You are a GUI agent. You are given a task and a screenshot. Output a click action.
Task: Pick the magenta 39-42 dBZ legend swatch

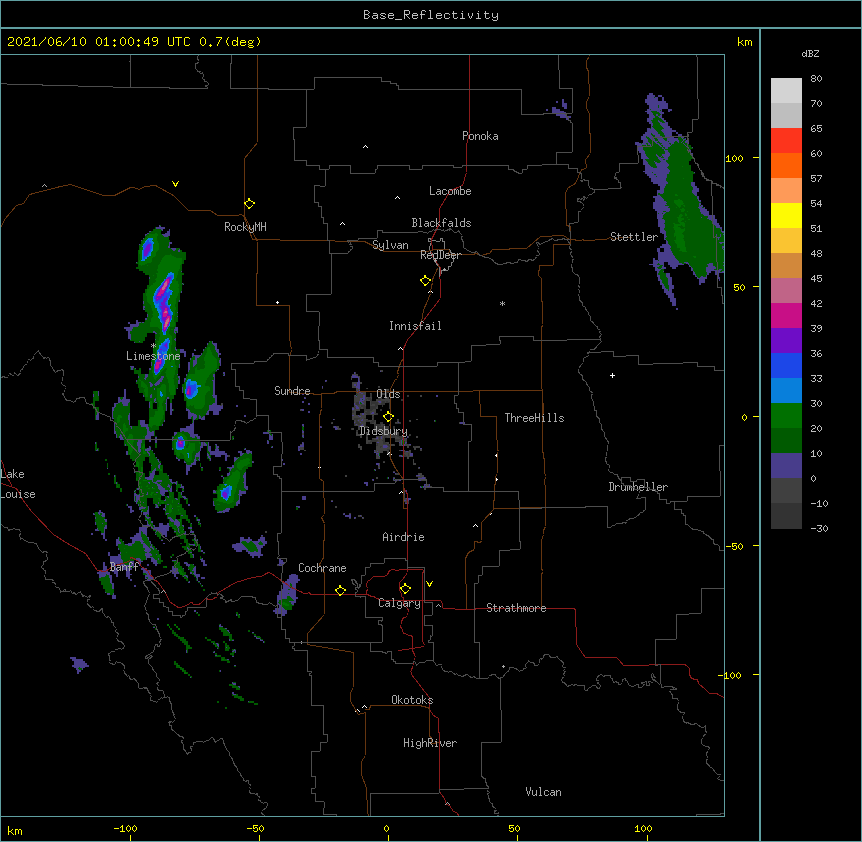(x=786, y=315)
